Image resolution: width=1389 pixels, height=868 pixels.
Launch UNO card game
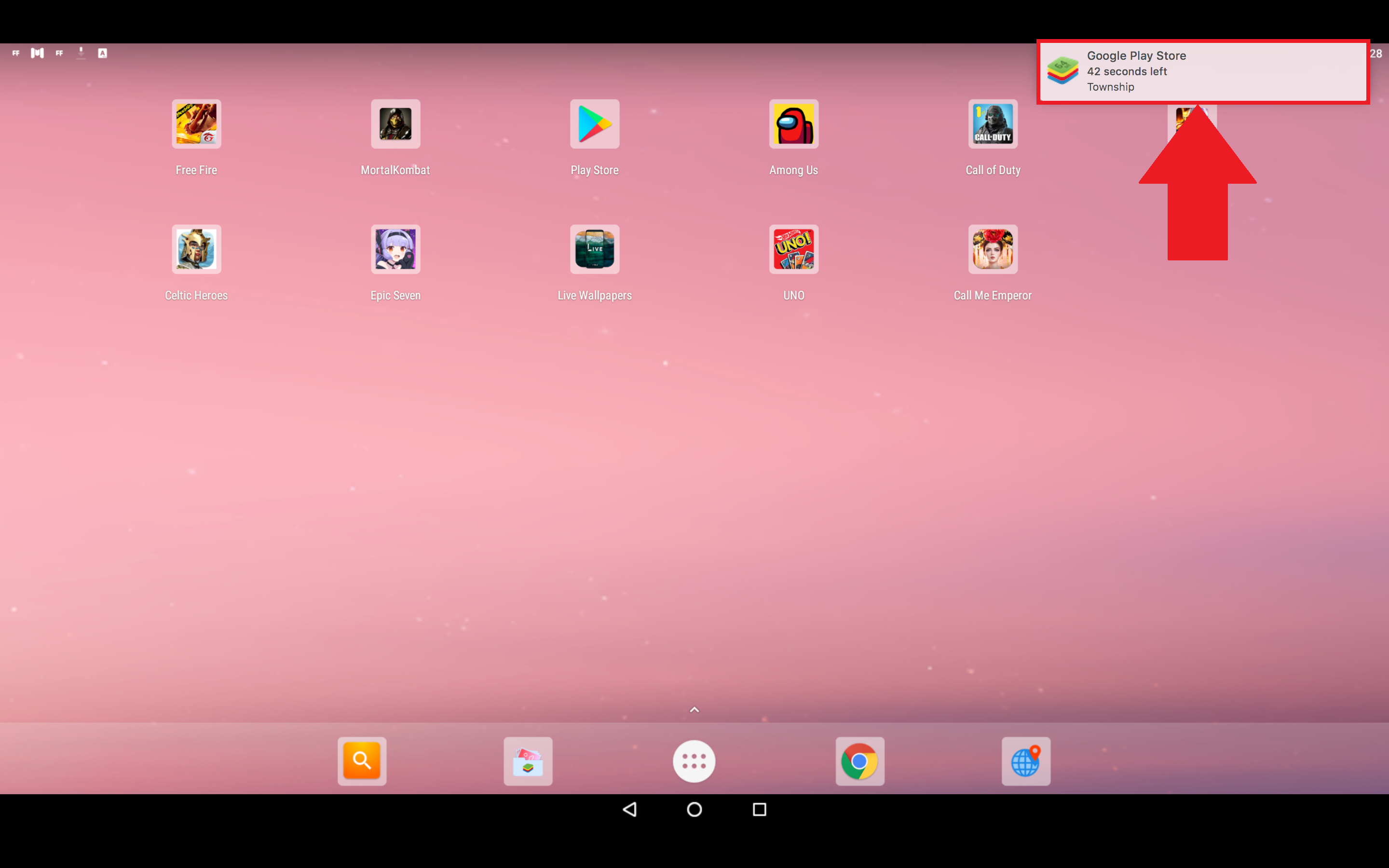click(x=793, y=249)
